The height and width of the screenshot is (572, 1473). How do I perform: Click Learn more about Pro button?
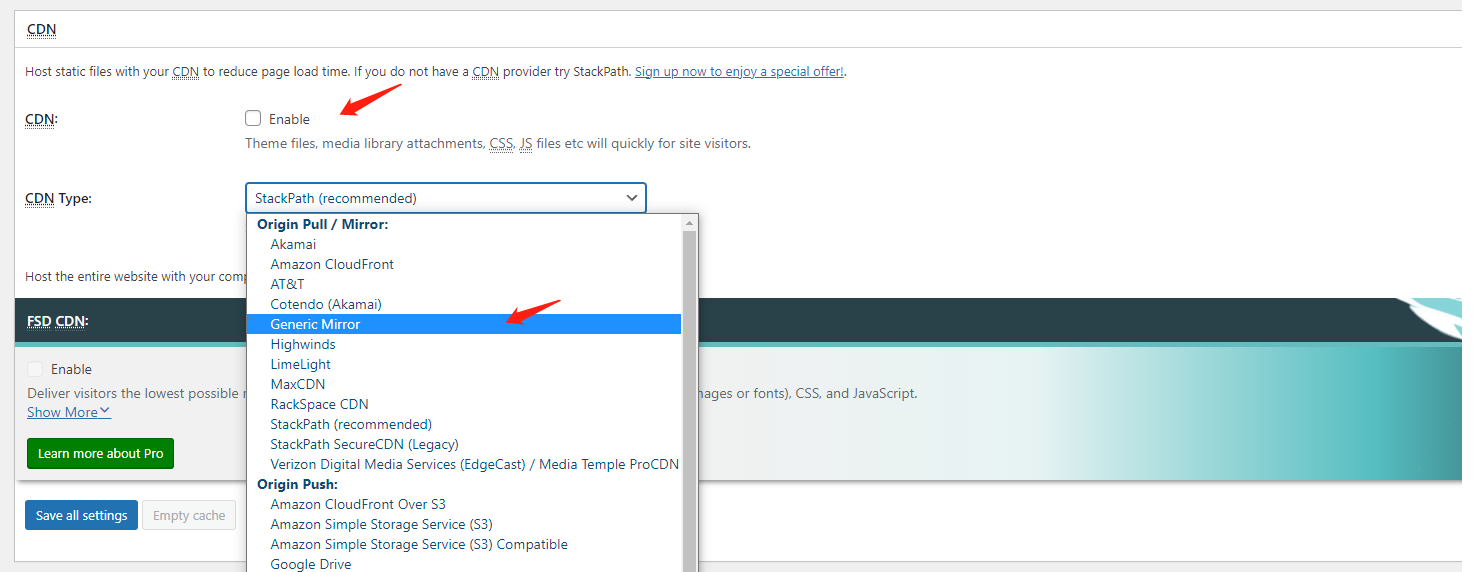(100, 453)
